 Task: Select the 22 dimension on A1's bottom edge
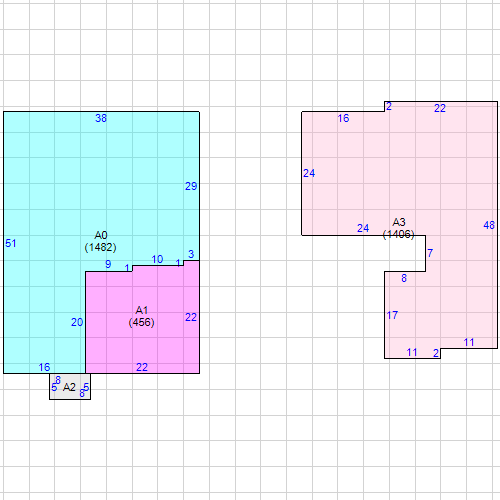click(x=142, y=367)
